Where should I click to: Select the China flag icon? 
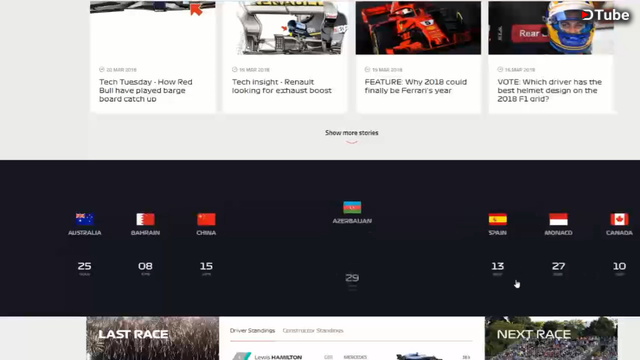tap(206, 219)
